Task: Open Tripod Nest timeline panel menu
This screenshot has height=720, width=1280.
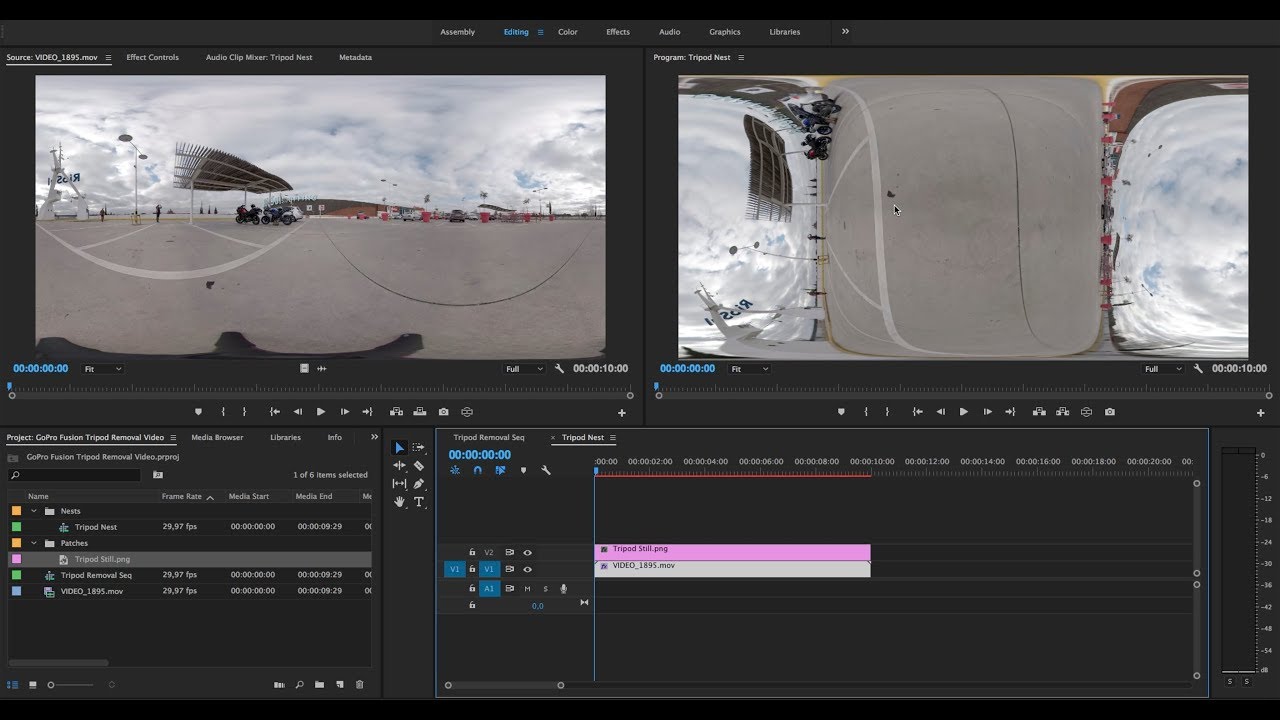Action: (613, 438)
